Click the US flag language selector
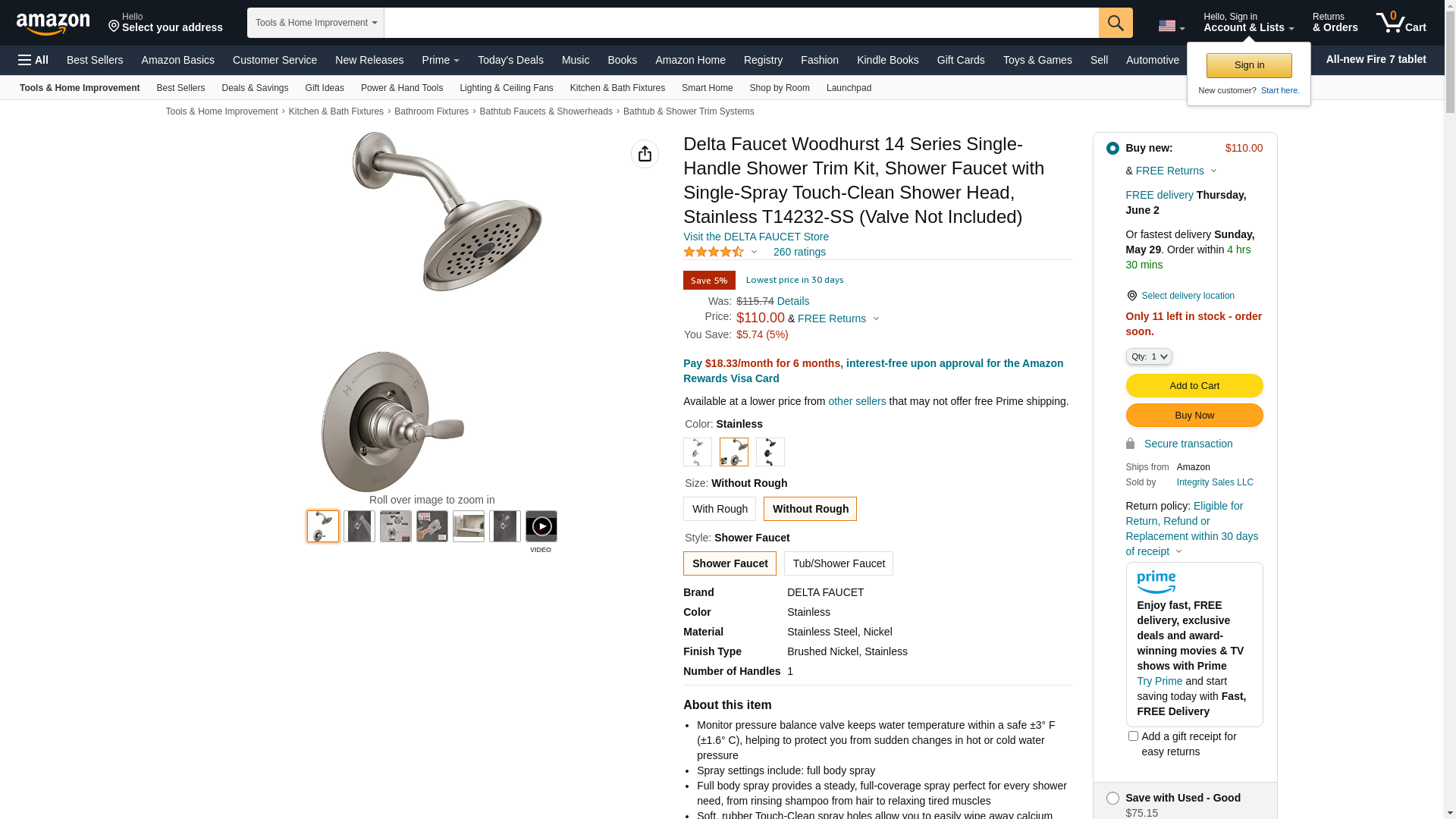 (1172, 27)
